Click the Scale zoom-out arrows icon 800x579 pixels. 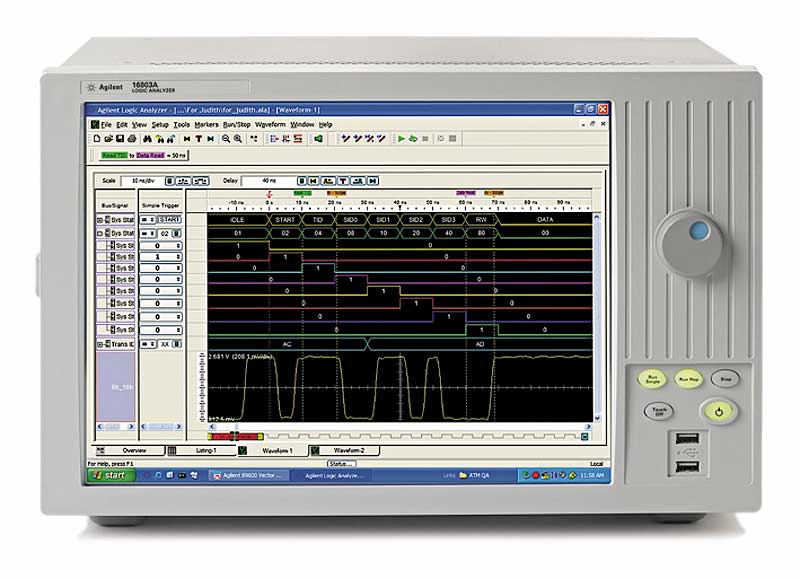tap(201, 181)
